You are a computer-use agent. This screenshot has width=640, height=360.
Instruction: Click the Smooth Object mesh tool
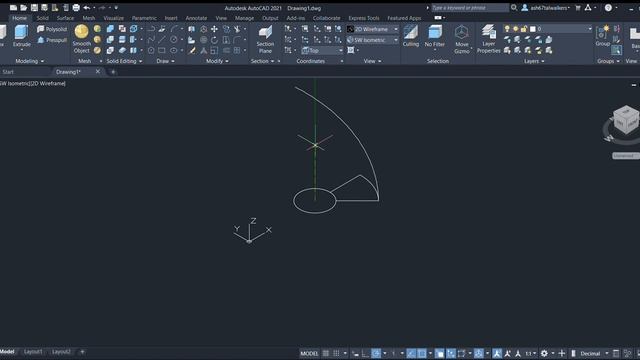(x=82, y=39)
